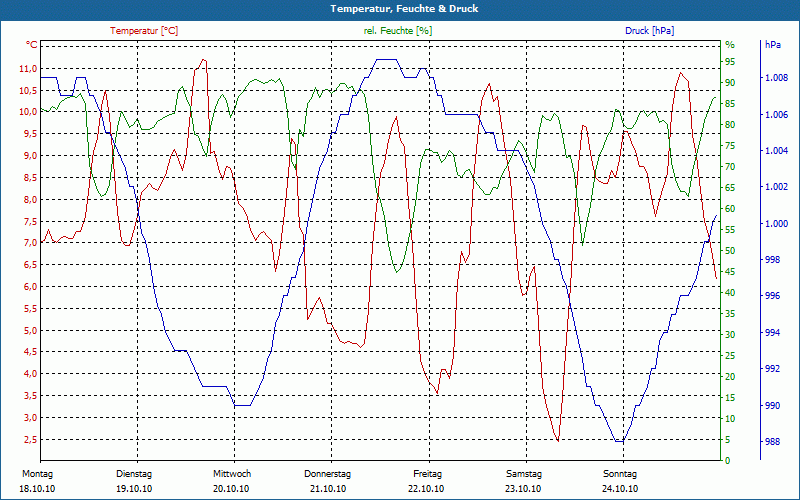This screenshot has height=500, width=800.
Task: Click temperature axis value '9,0'
Action: point(30,156)
